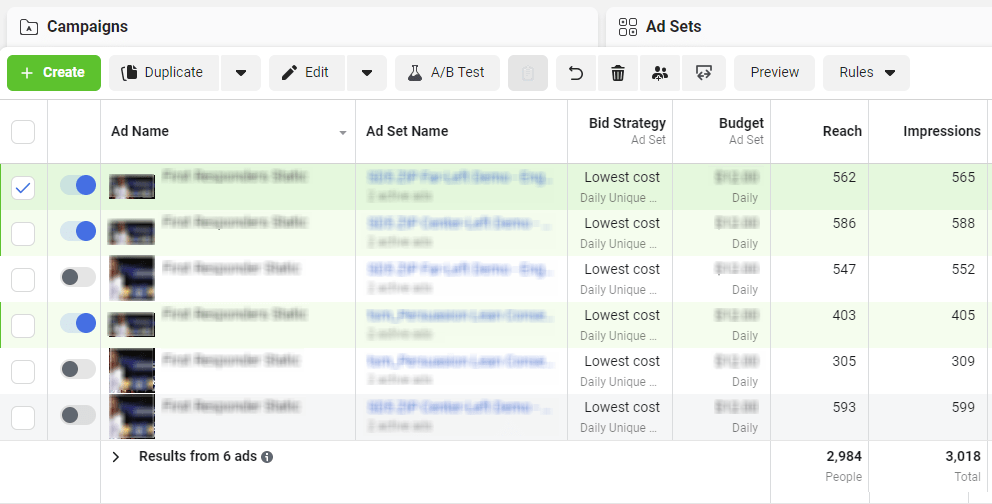Turn off the ad with reach 586
Screen dimensions: 992x504
pyautogui.click(x=78, y=232)
